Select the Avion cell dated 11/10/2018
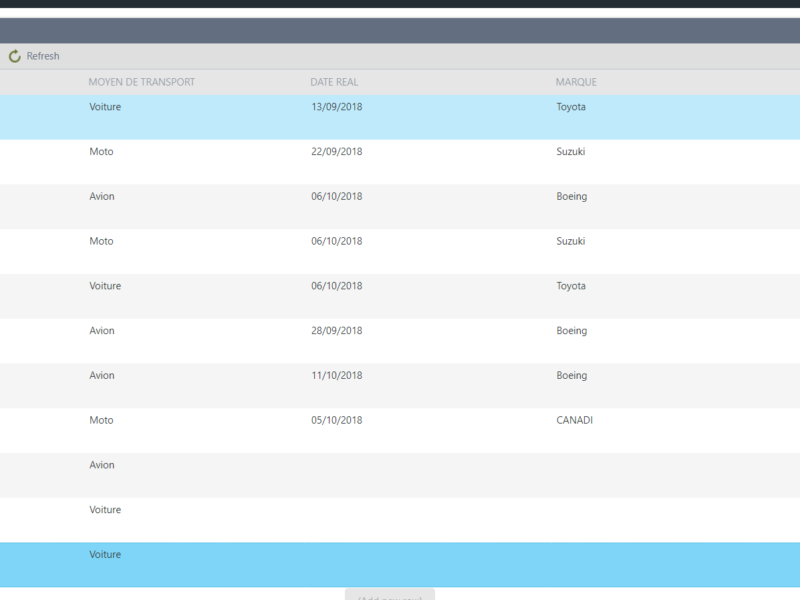The image size is (800, 600). [x=102, y=376]
